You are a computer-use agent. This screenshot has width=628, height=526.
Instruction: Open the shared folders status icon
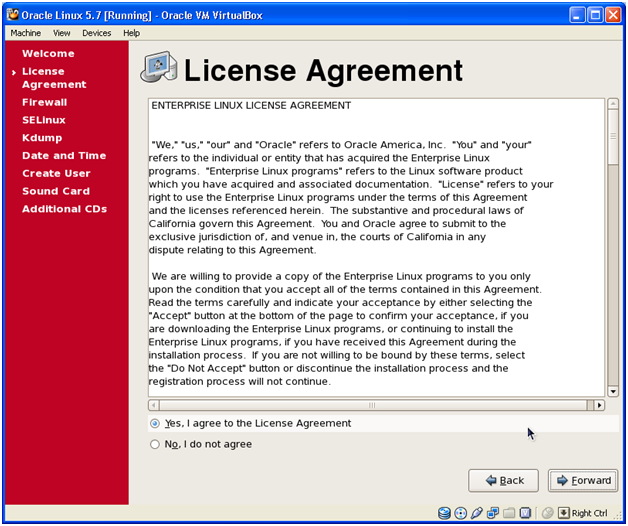[509, 513]
